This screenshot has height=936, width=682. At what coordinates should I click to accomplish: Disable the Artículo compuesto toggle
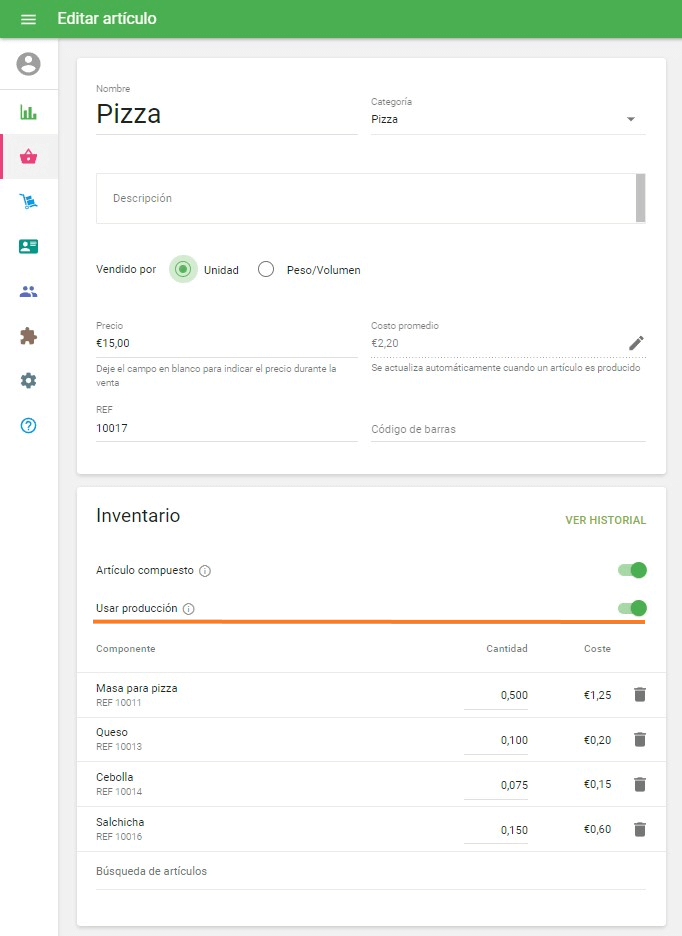pyautogui.click(x=632, y=570)
